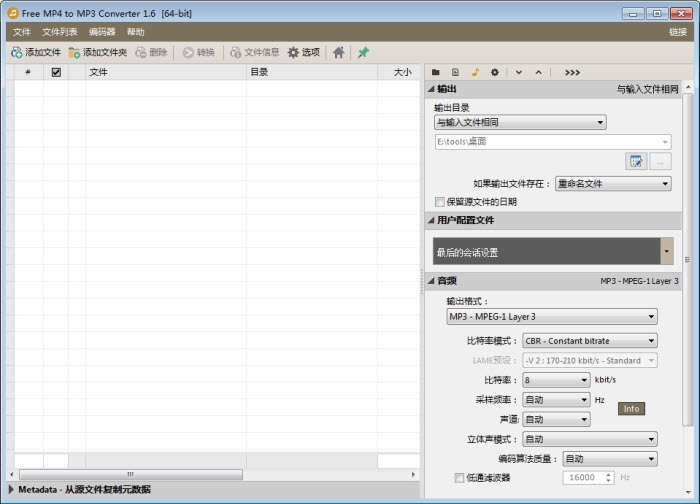Click the triple-arrow >>> panel icon

click(572, 72)
